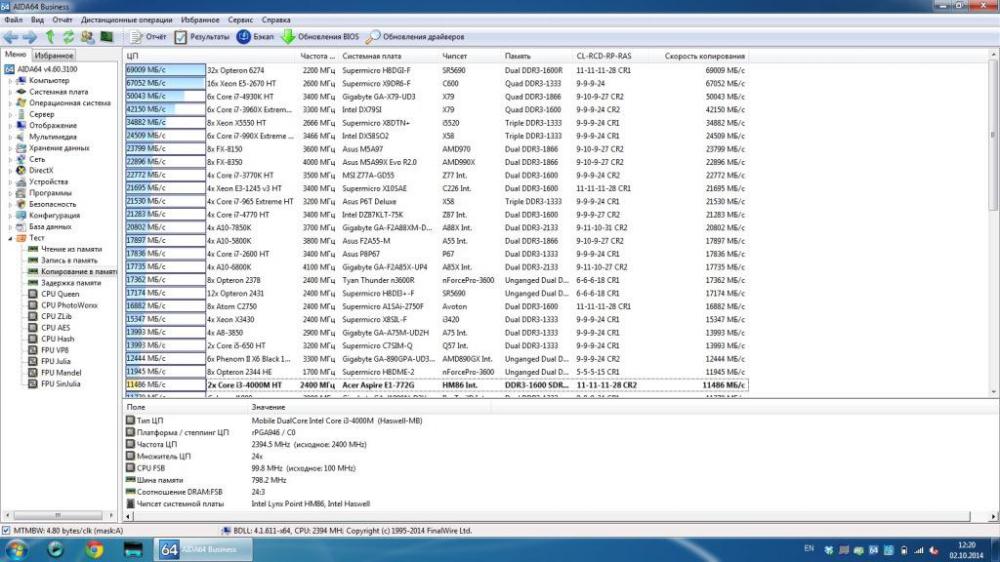The image size is (1000, 562).
Task: Click the Бэкап toolbar button
Action: (255, 37)
